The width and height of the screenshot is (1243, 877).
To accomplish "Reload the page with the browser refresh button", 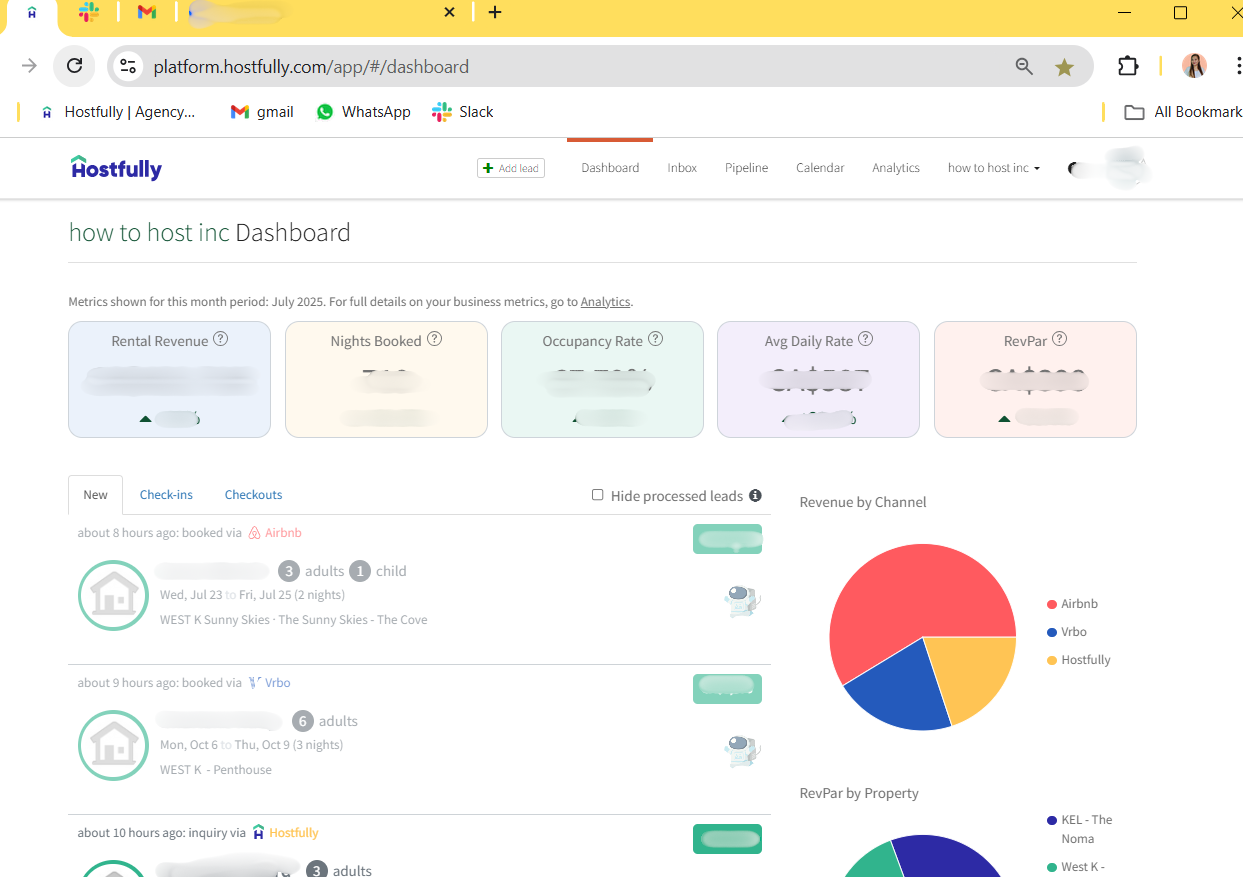I will click(74, 66).
